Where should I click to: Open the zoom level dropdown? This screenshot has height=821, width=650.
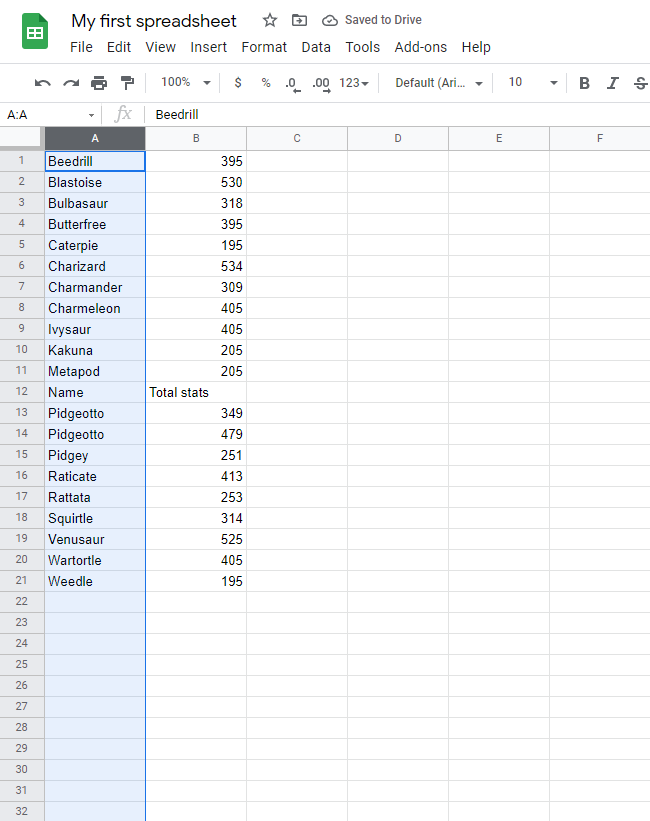coord(186,83)
